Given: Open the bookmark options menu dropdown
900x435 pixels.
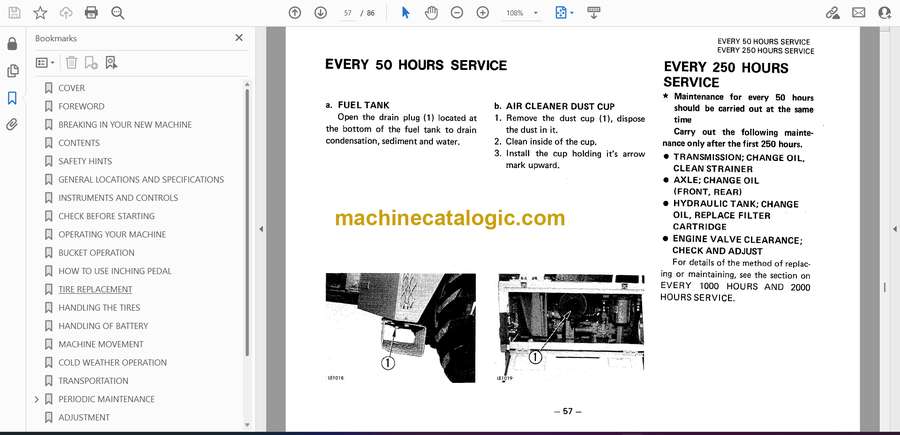Looking at the screenshot, I should point(45,63).
